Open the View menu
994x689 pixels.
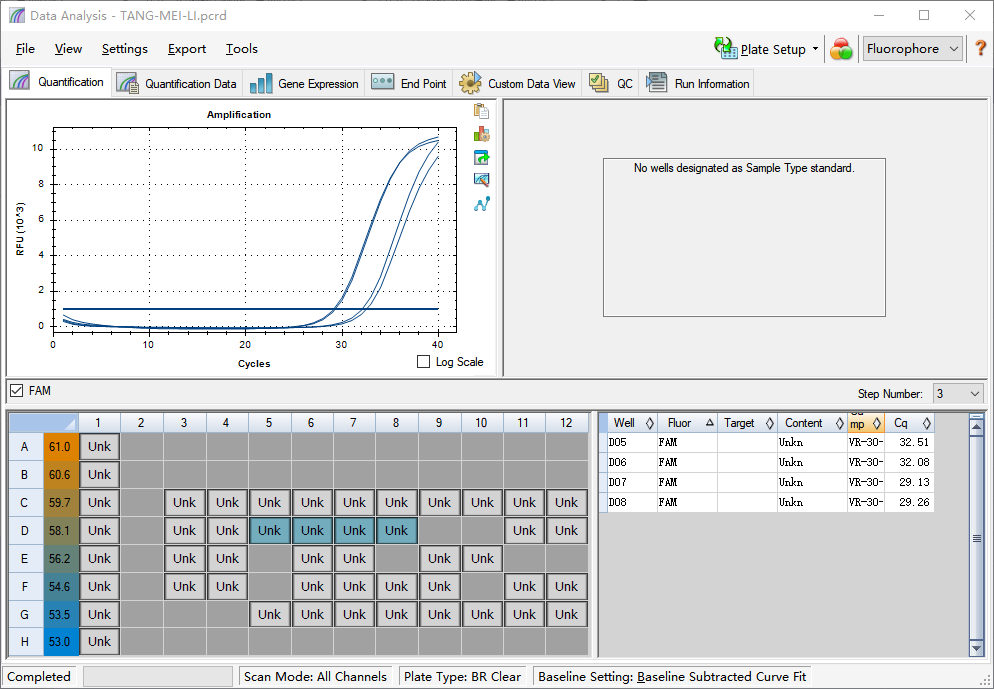[x=68, y=49]
